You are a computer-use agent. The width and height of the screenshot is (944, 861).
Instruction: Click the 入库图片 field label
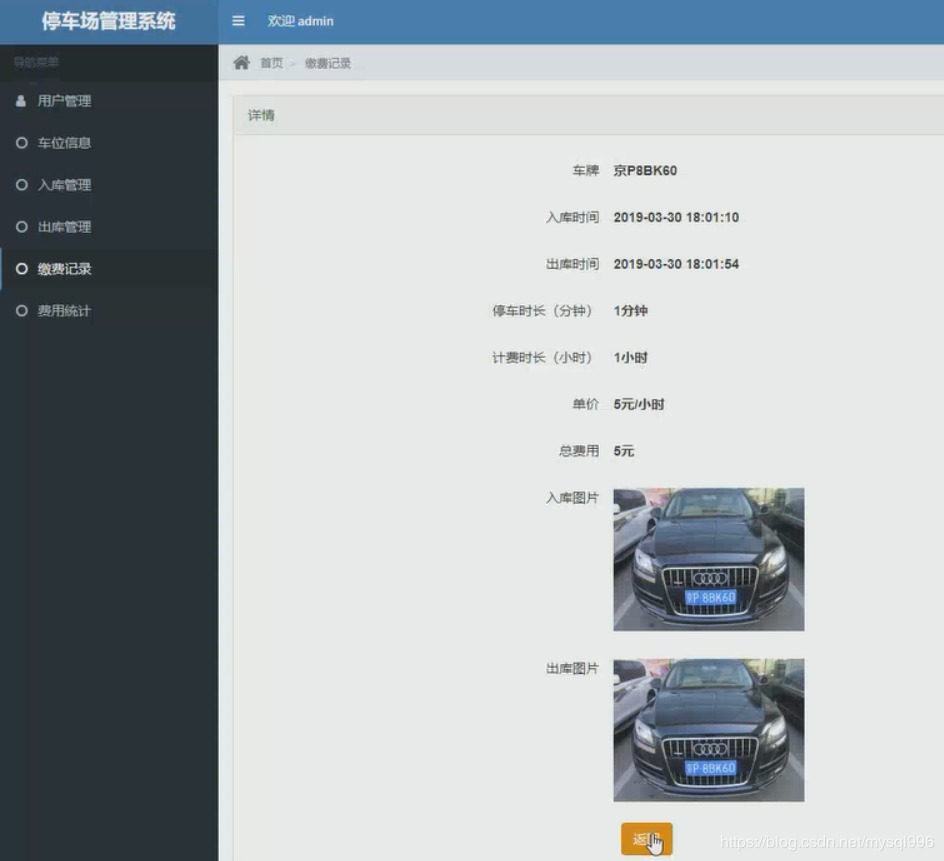pyautogui.click(x=572, y=498)
